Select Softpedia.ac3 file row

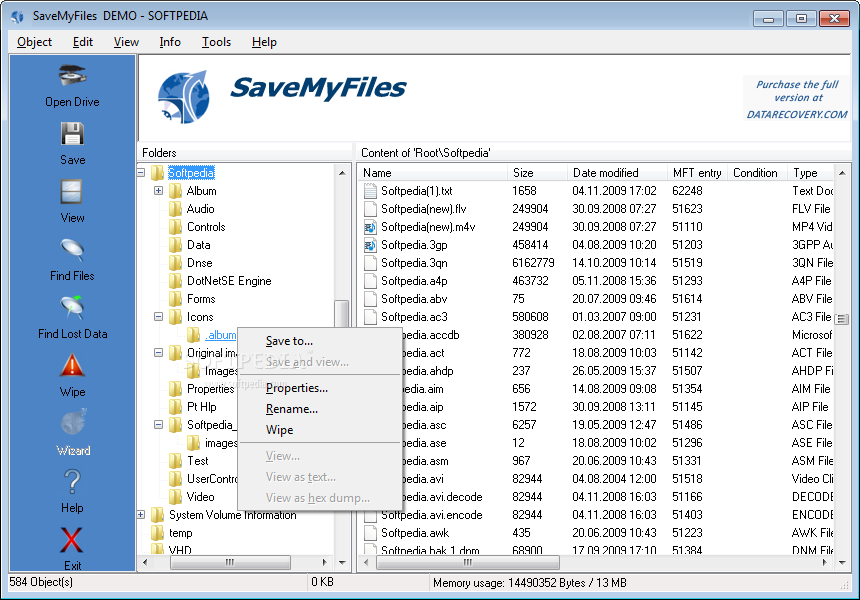(x=598, y=317)
